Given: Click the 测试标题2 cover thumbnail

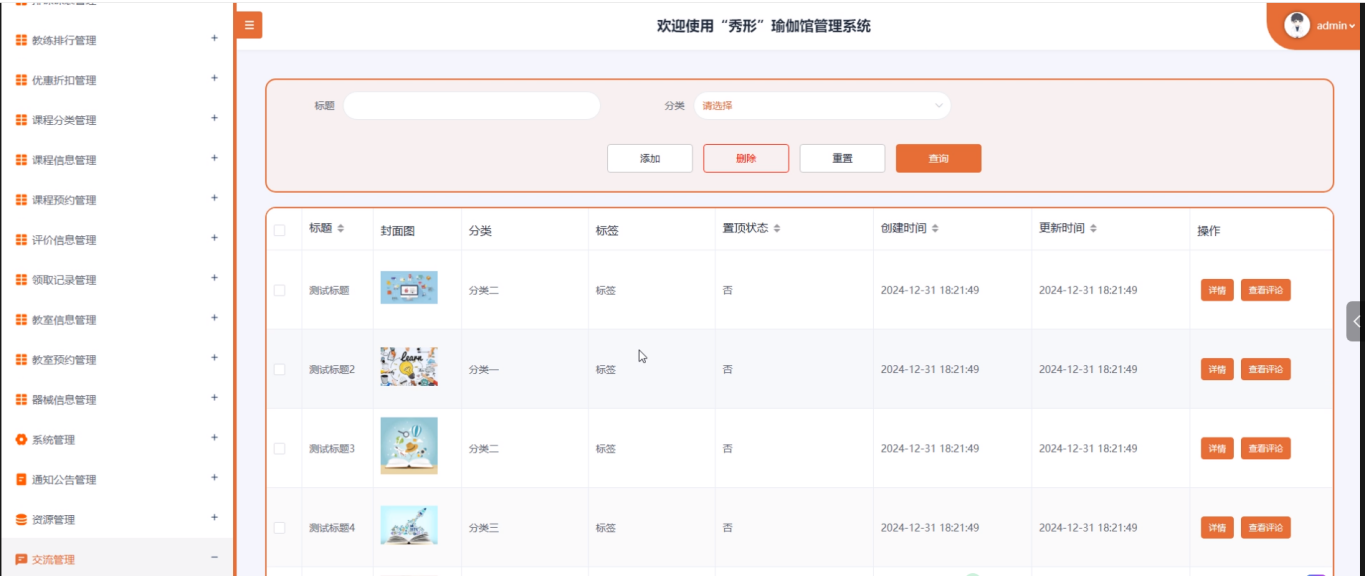Looking at the screenshot, I should click(409, 367).
